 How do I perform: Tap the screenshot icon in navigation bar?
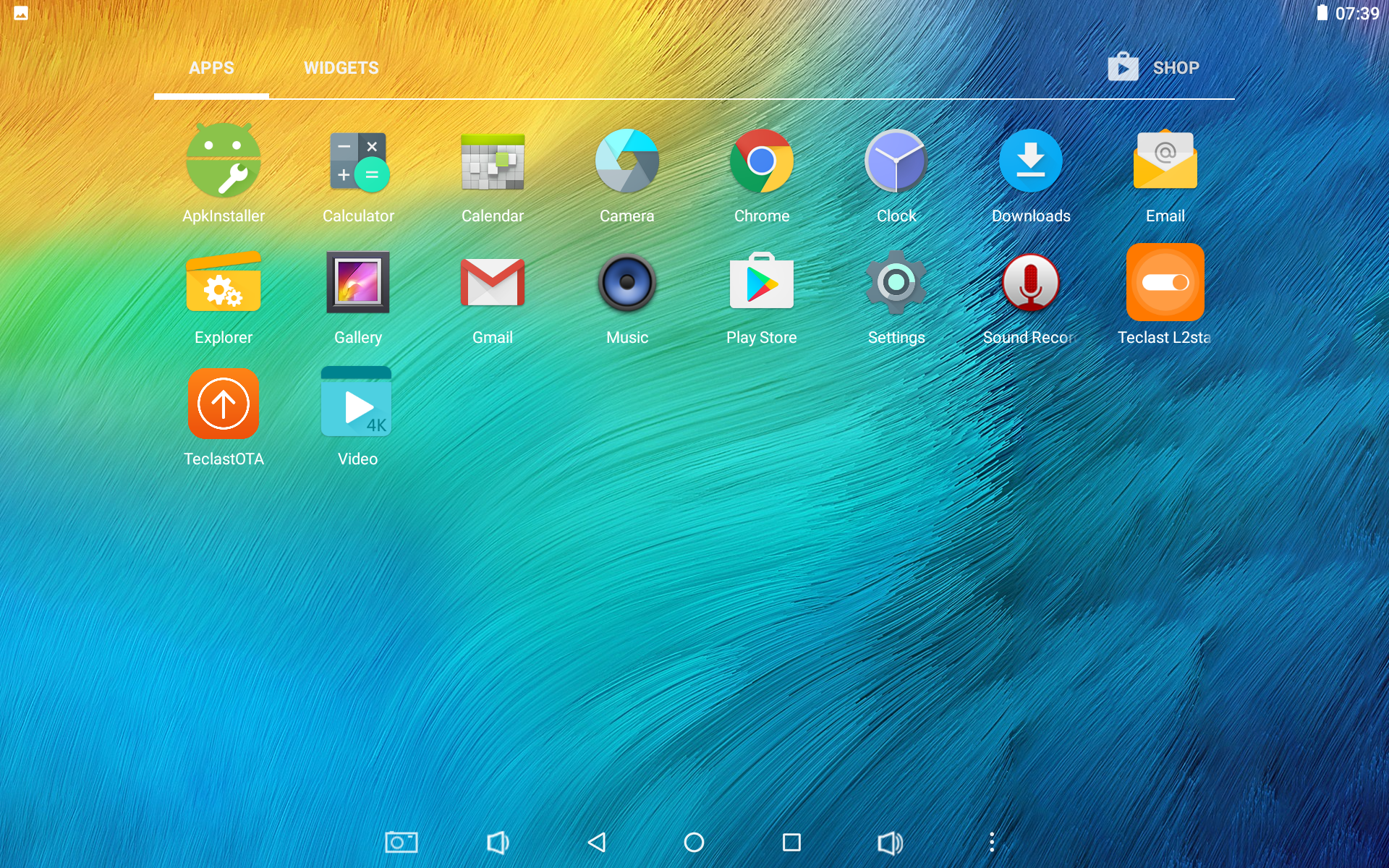click(x=401, y=842)
